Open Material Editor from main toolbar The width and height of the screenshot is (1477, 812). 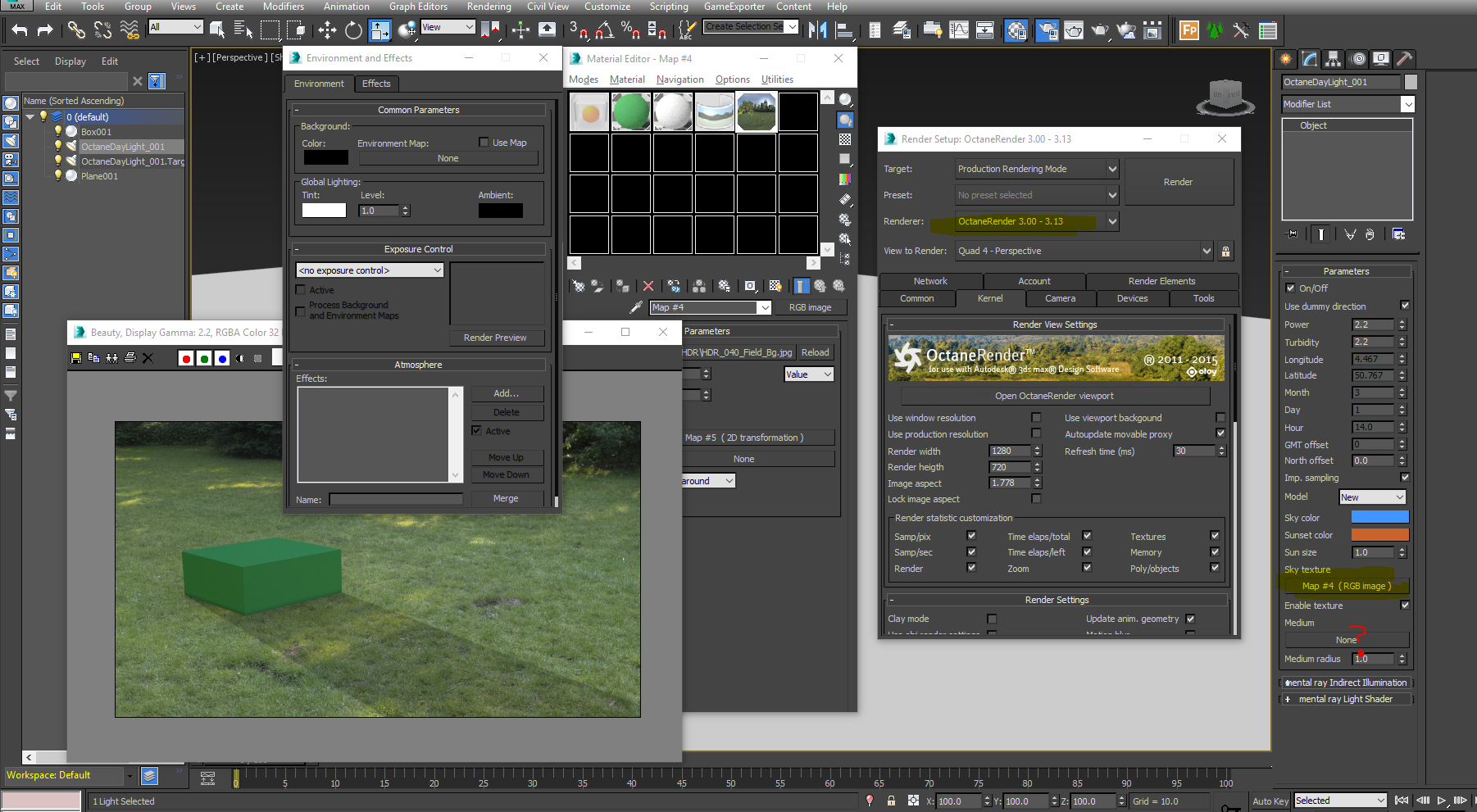[x=1016, y=30]
